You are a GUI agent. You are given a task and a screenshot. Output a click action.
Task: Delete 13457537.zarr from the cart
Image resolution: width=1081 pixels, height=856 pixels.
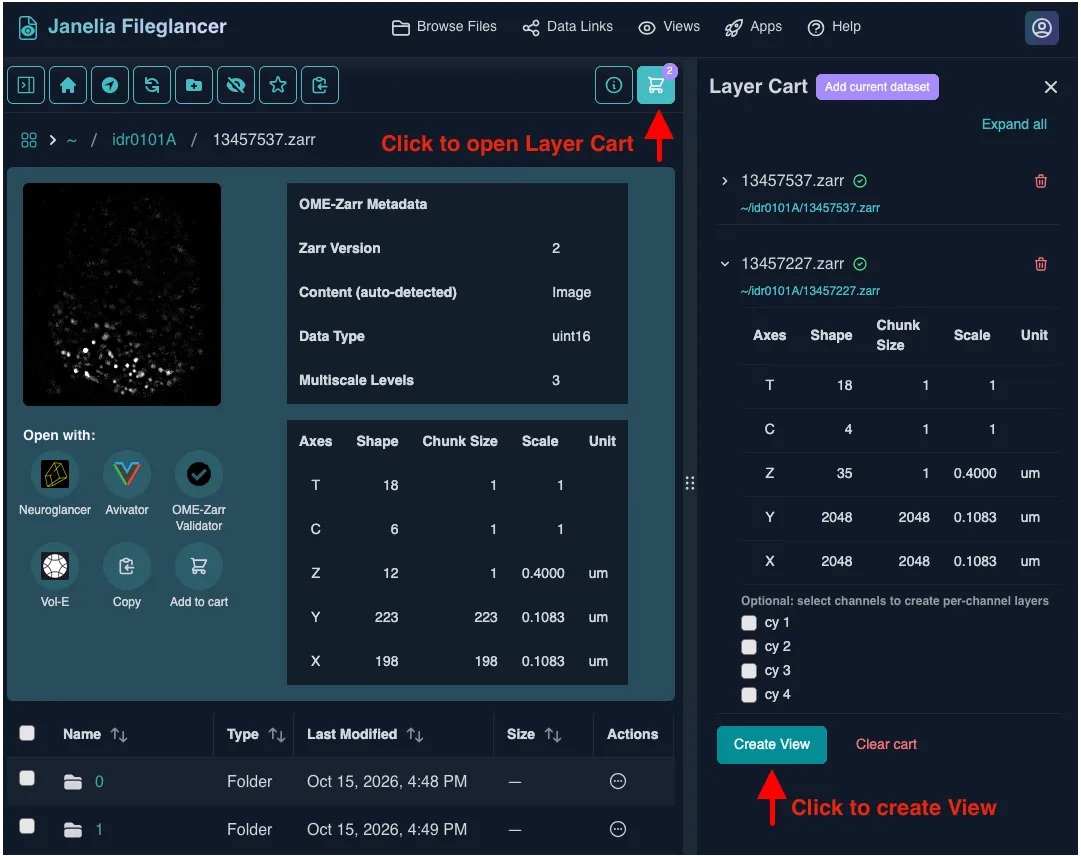[1041, 181]
